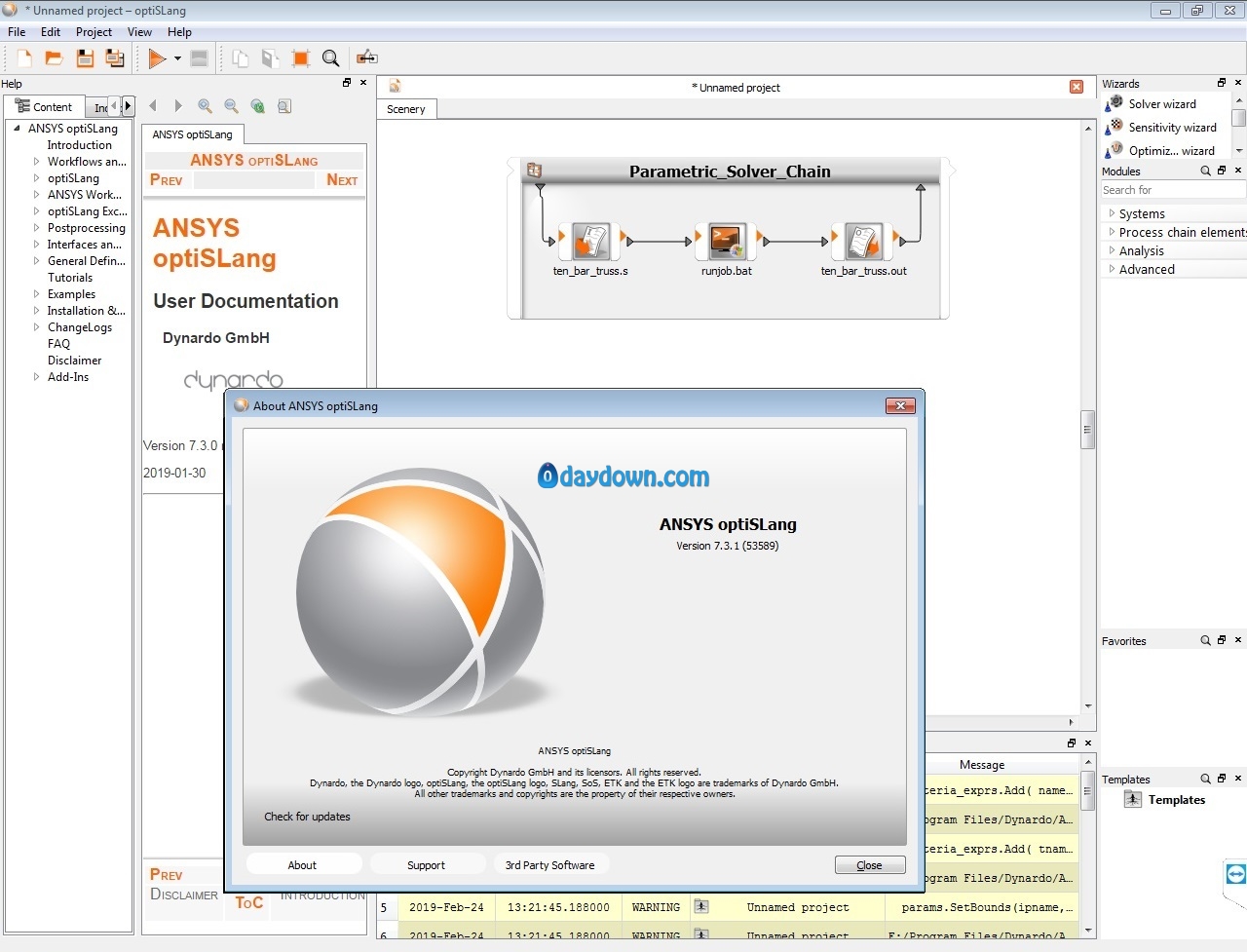Click the NEXT link in the Help page
Screen dimensions: 1247x952
[x=342, y=180]
